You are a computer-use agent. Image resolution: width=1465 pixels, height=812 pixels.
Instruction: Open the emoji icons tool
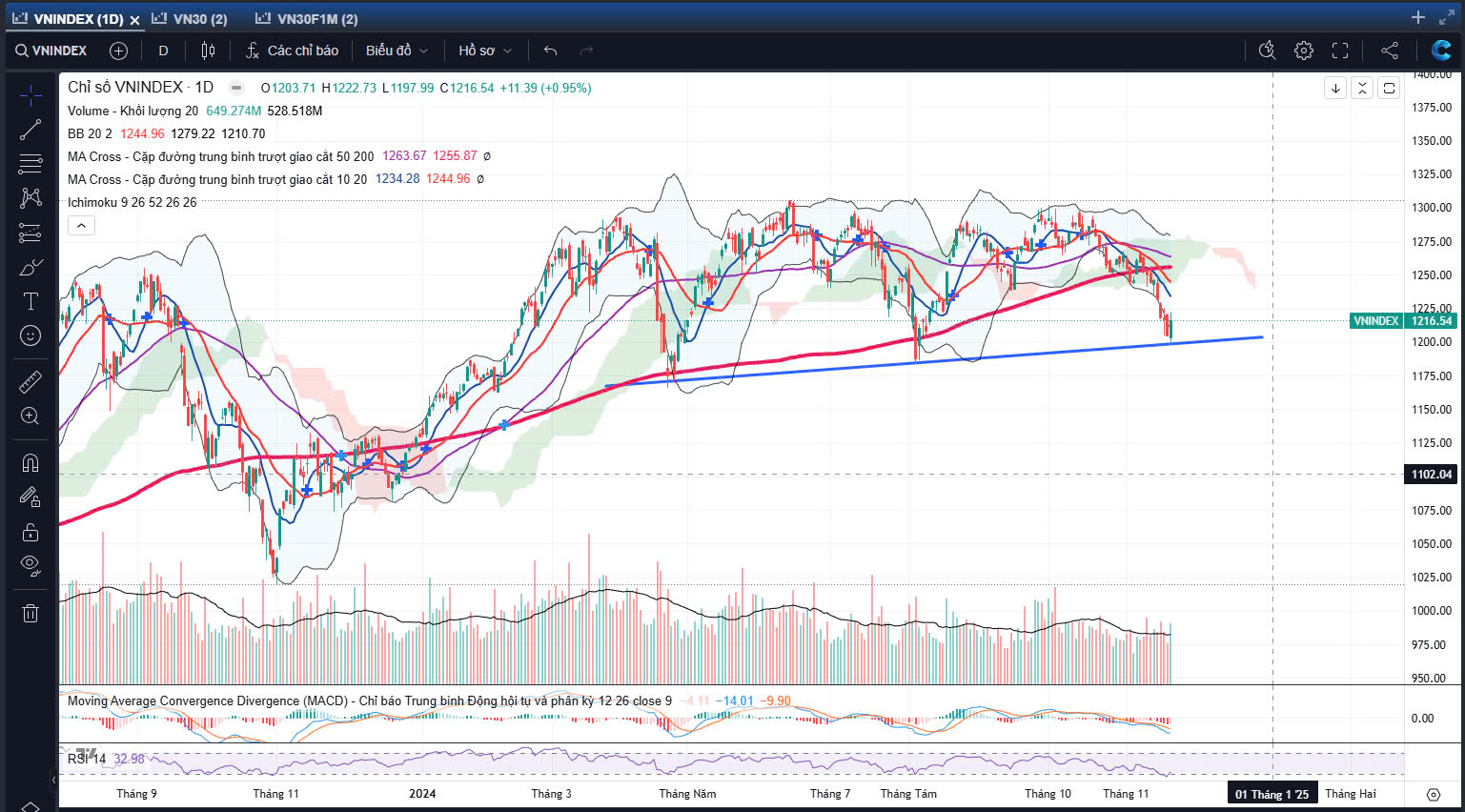[31, 335]
